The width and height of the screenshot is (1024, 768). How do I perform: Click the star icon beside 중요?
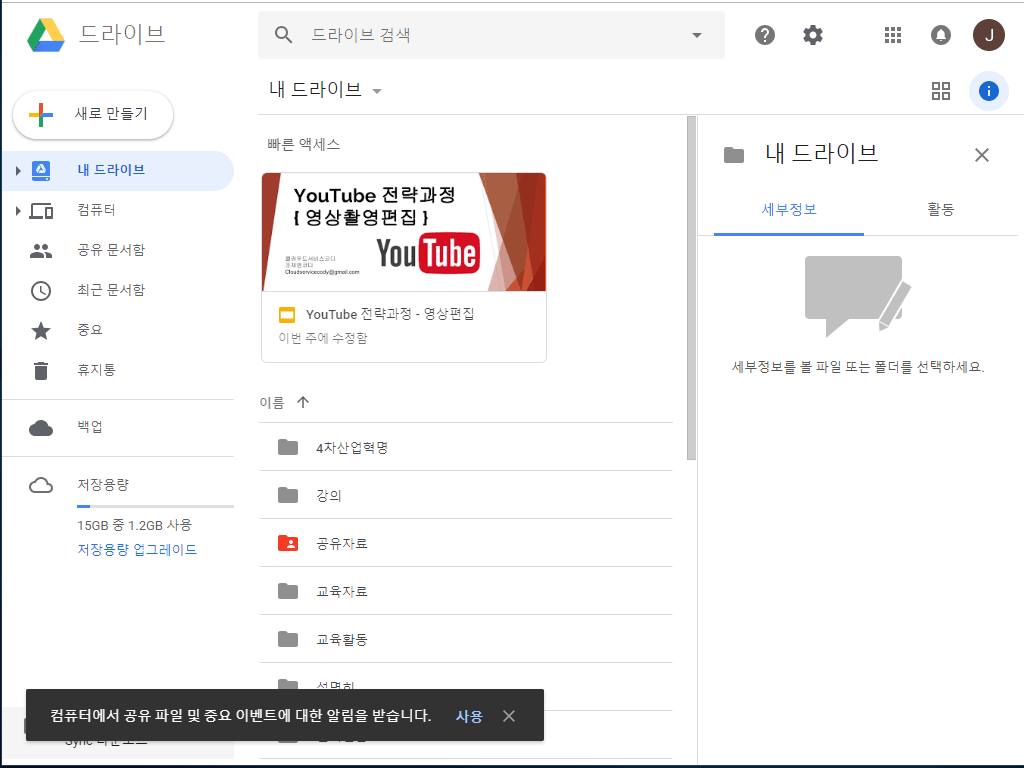tap(40, 330)
